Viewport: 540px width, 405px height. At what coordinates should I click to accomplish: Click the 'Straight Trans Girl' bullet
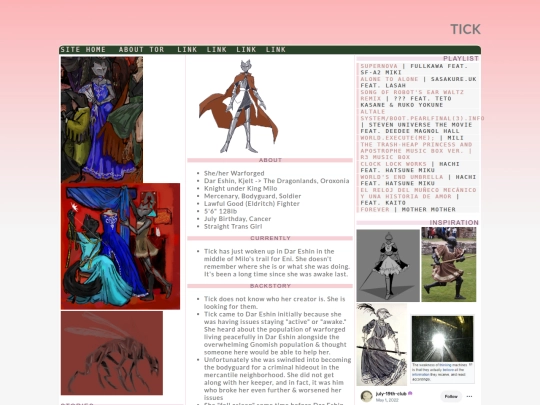coord(233,226)
